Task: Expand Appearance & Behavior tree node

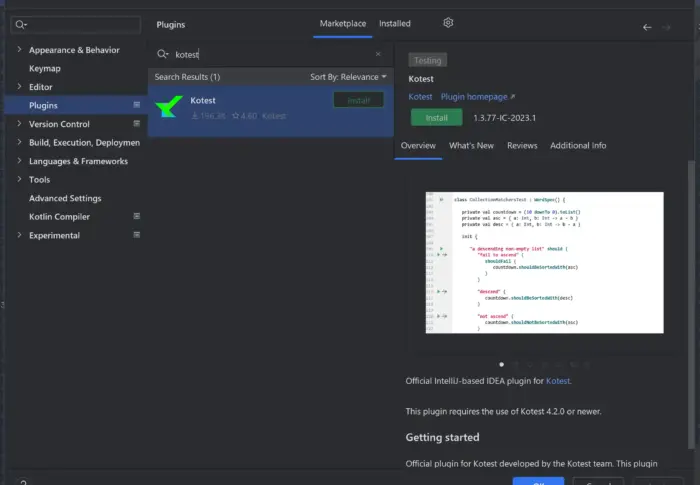Action: [x=19, y=50]
